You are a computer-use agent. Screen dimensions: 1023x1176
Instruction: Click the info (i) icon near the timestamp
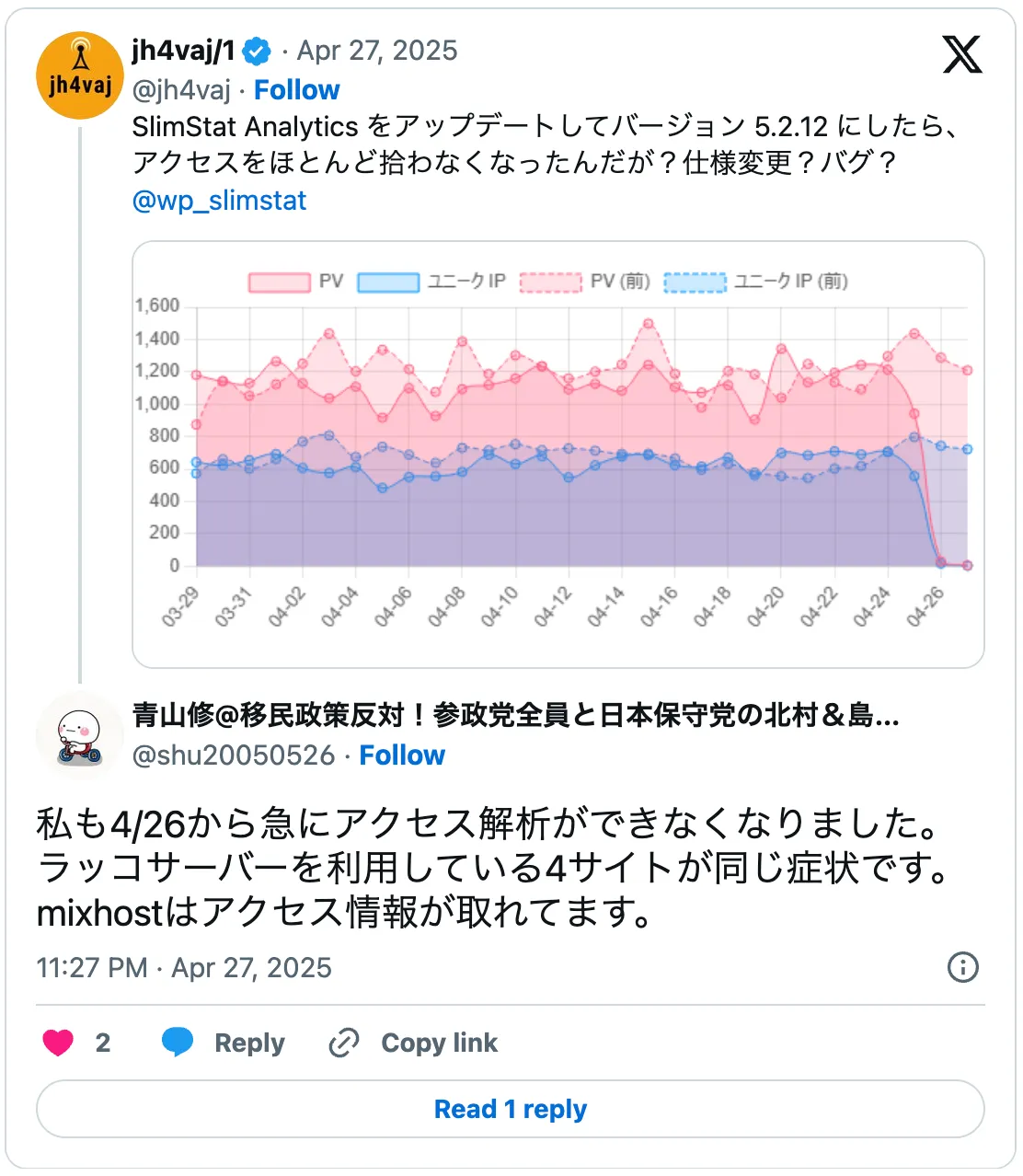click(962, 968)
